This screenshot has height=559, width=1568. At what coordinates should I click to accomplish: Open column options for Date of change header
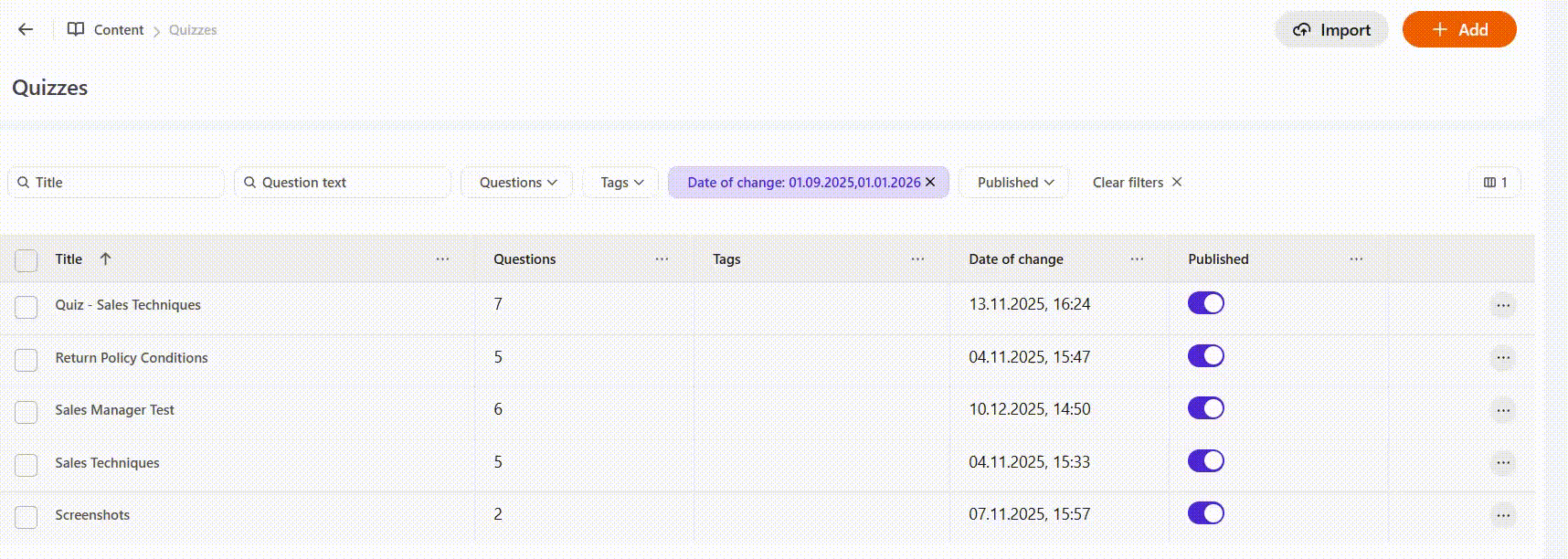pyautogui.click(x=1137, y=259)
